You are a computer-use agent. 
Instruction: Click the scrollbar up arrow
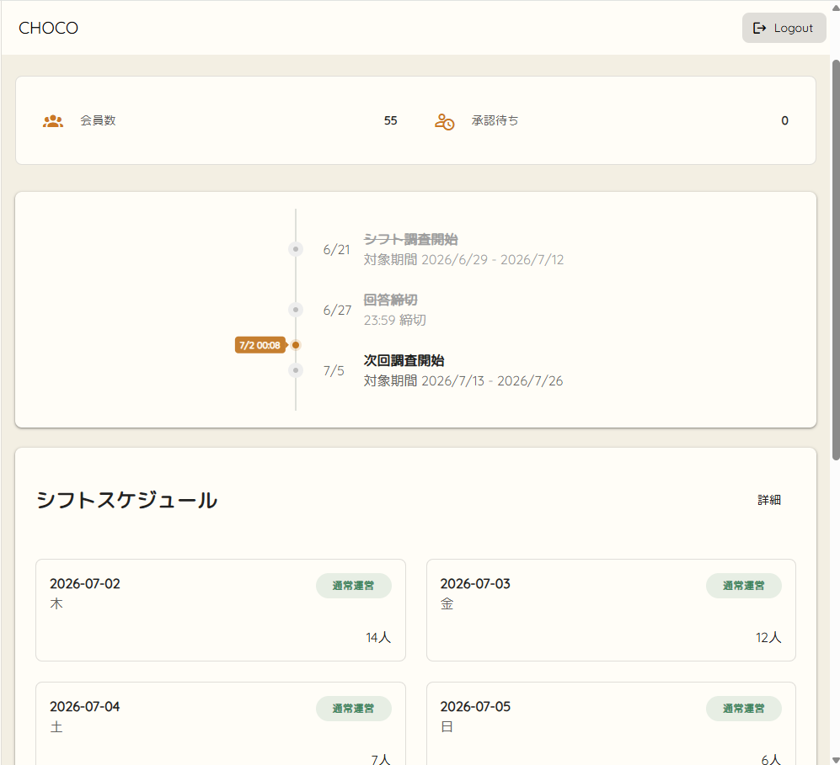pos(836,8)
